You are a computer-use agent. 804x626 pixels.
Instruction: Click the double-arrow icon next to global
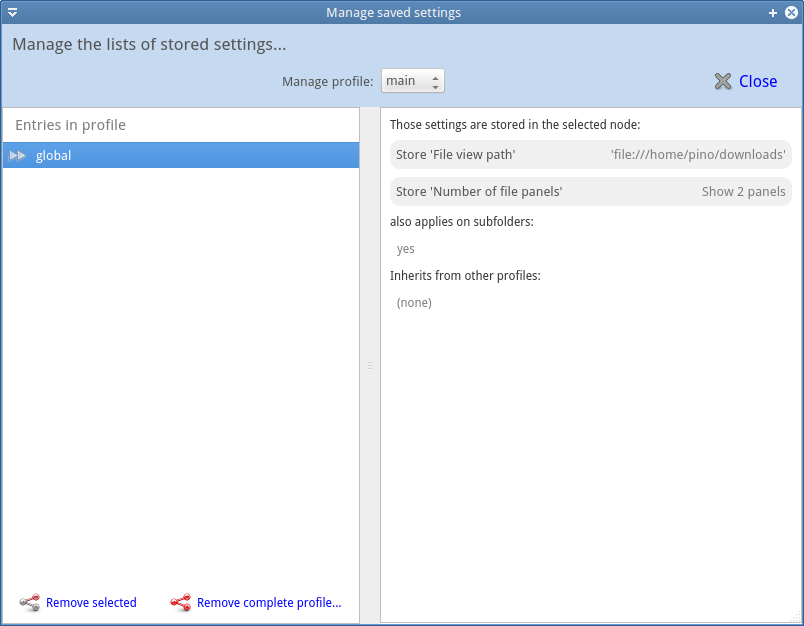point(17,155)
